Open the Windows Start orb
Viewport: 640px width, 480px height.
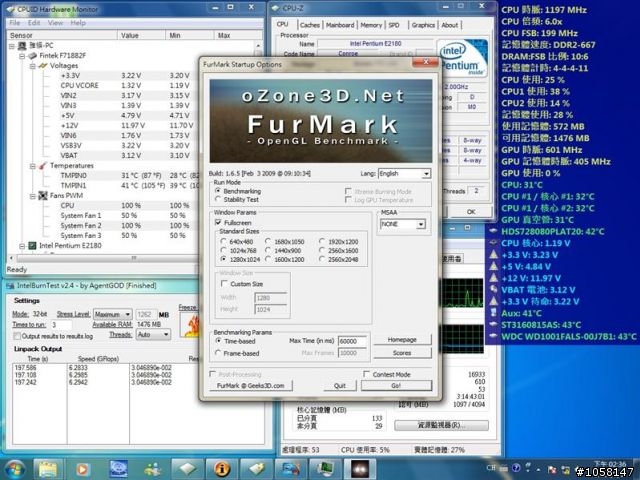coord(14,469)
